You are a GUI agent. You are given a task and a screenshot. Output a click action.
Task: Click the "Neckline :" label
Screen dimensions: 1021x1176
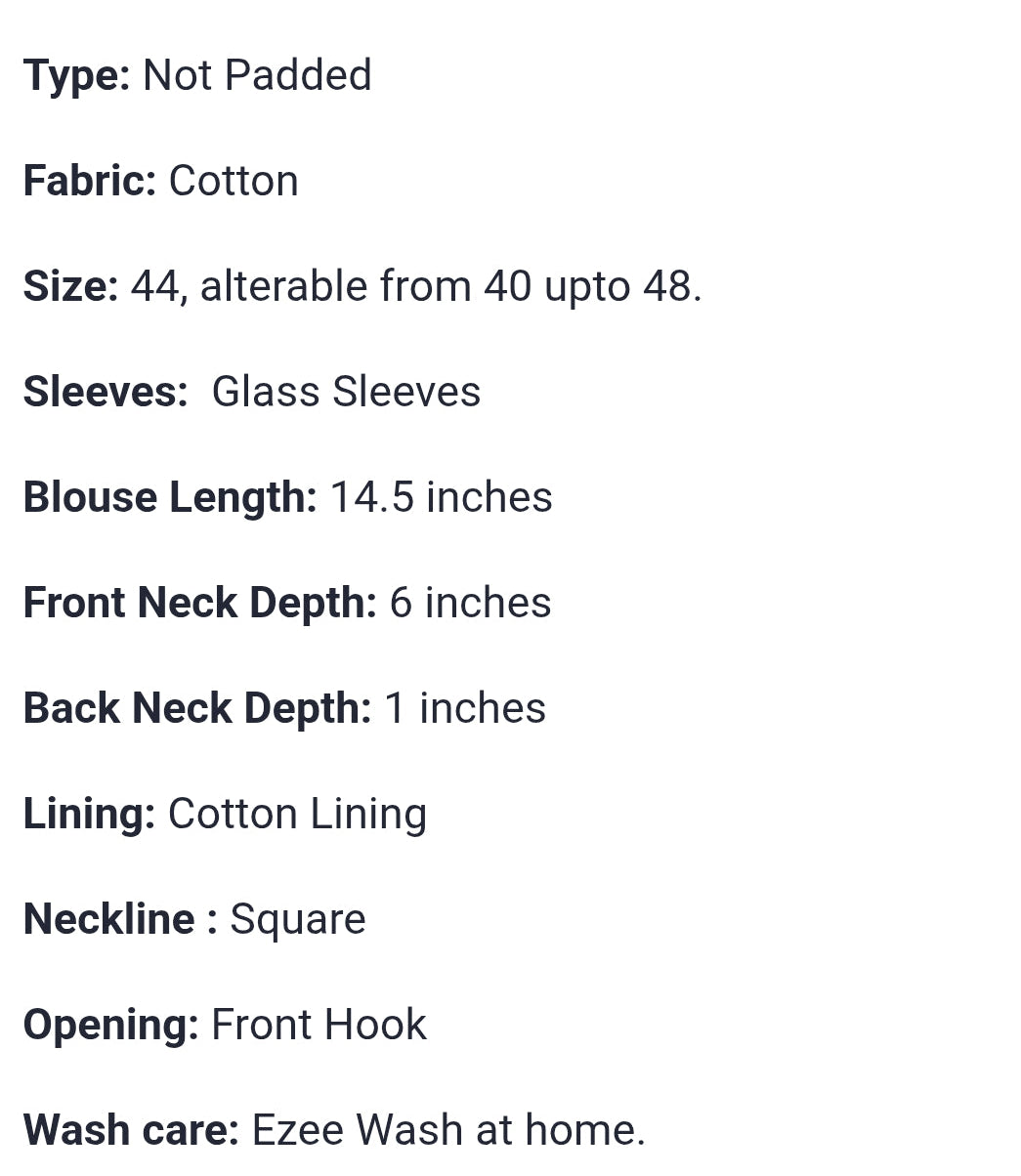click(x=120, y=920)
